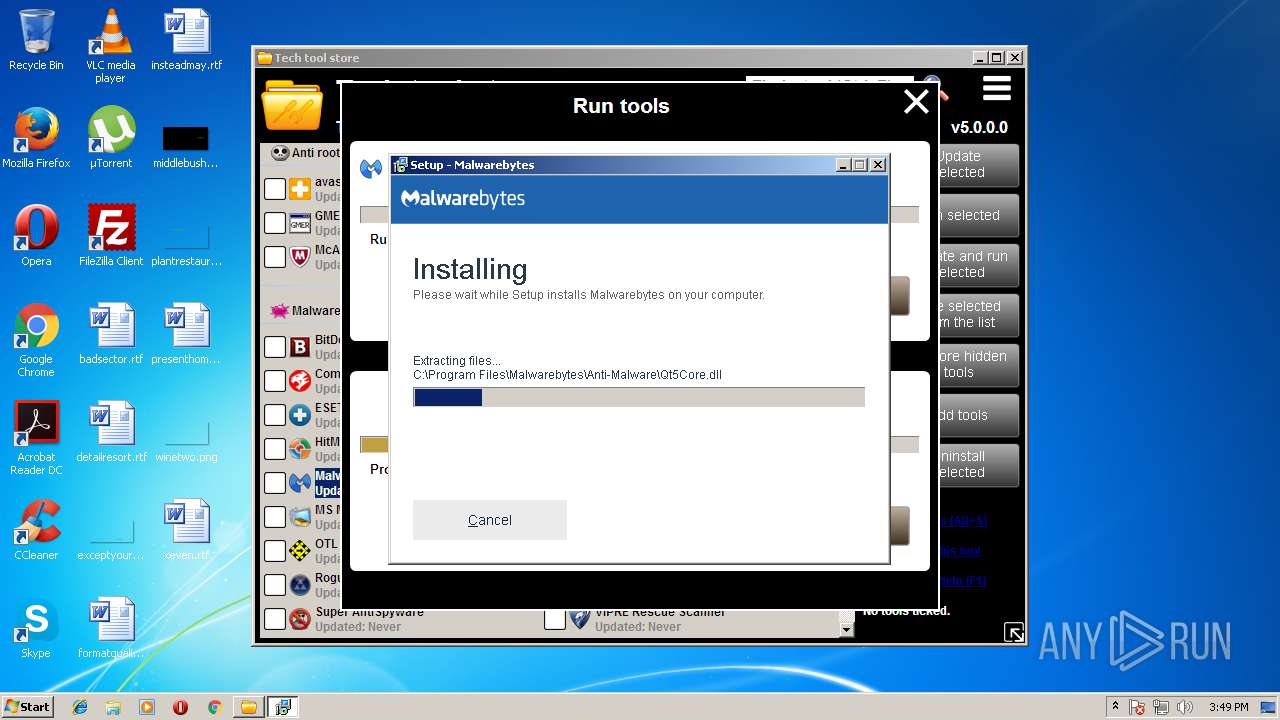Open the Tech tool store hamburger menu
The height and width of the screenshot is (720, 1280).
(996, 90)
